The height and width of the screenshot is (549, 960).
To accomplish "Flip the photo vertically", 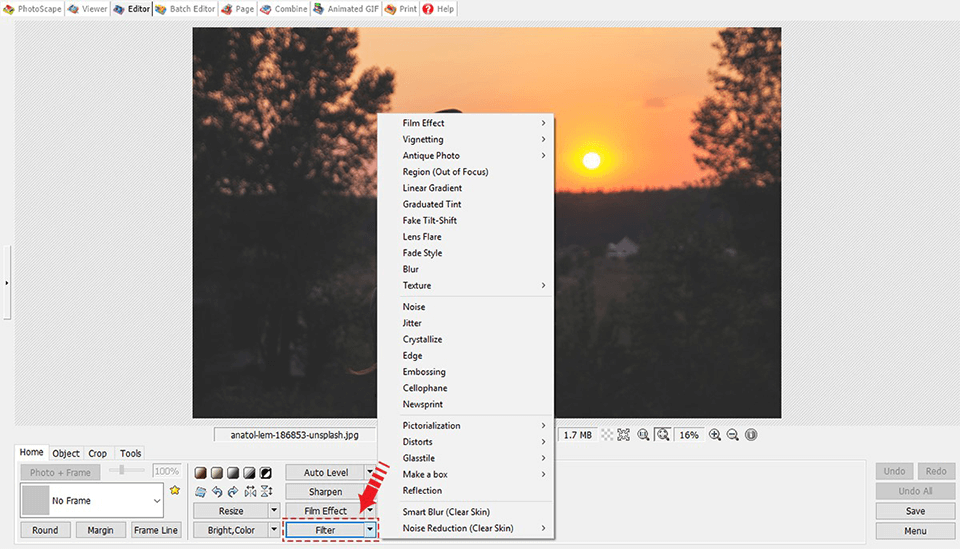I will click(x=266, y=491).
